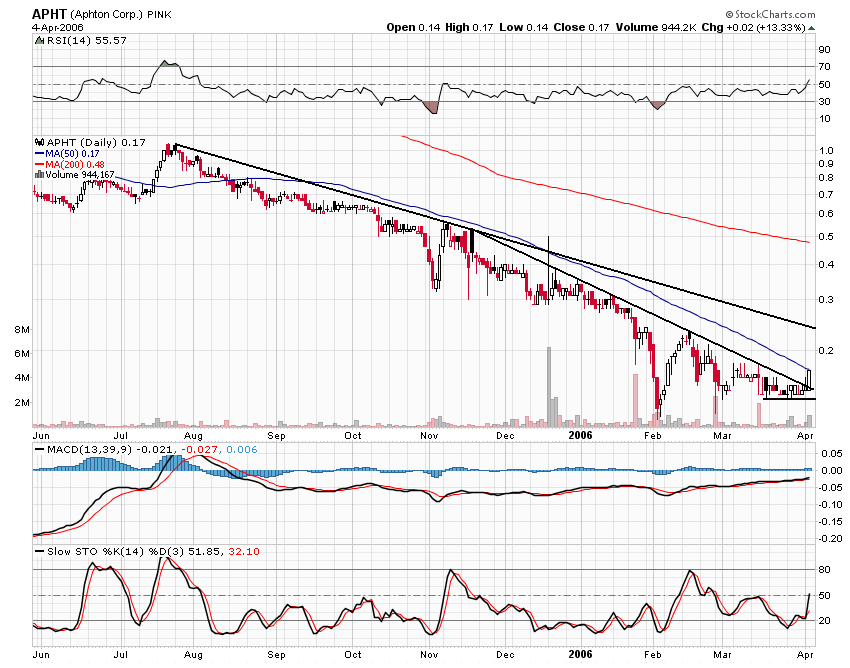Click the RSI 70 level axis label

[x=825, y=67]
